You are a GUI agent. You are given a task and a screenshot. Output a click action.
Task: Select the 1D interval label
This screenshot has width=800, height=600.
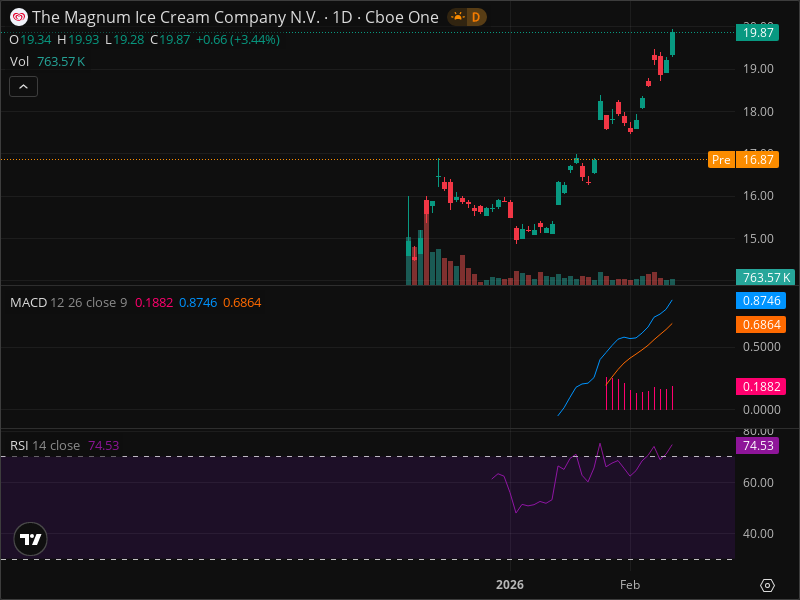click(x=342, y=17)
